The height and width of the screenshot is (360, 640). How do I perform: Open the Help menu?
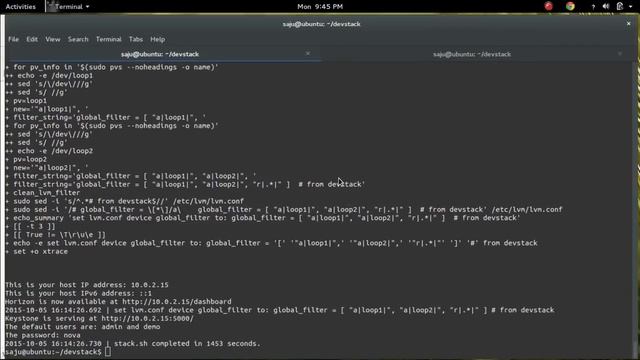(x=158, y=39)
